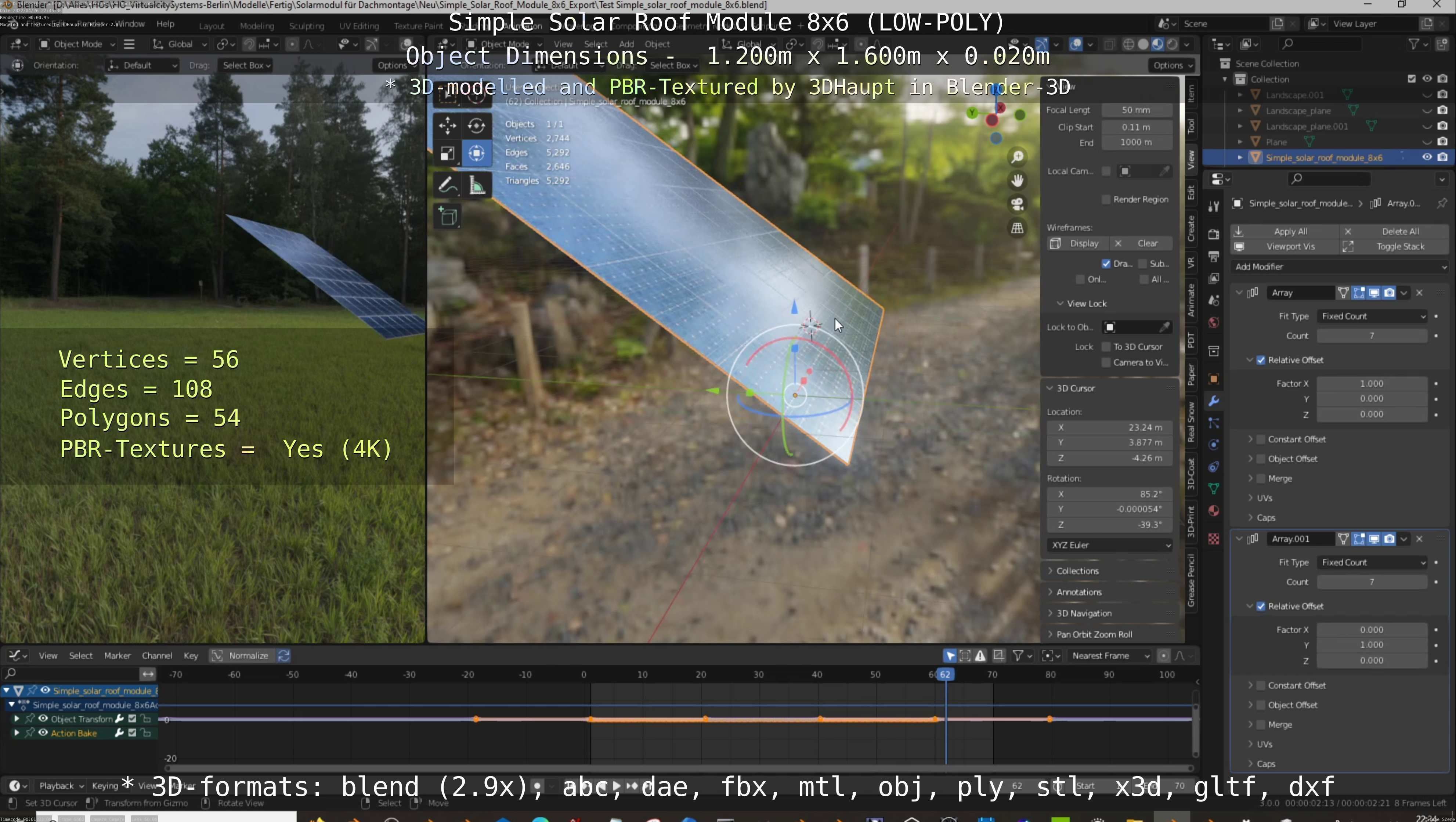This screenshot has width=1456, height=822.
Task: Click the Delete All modifiers button
Action: coord(1399,232)
